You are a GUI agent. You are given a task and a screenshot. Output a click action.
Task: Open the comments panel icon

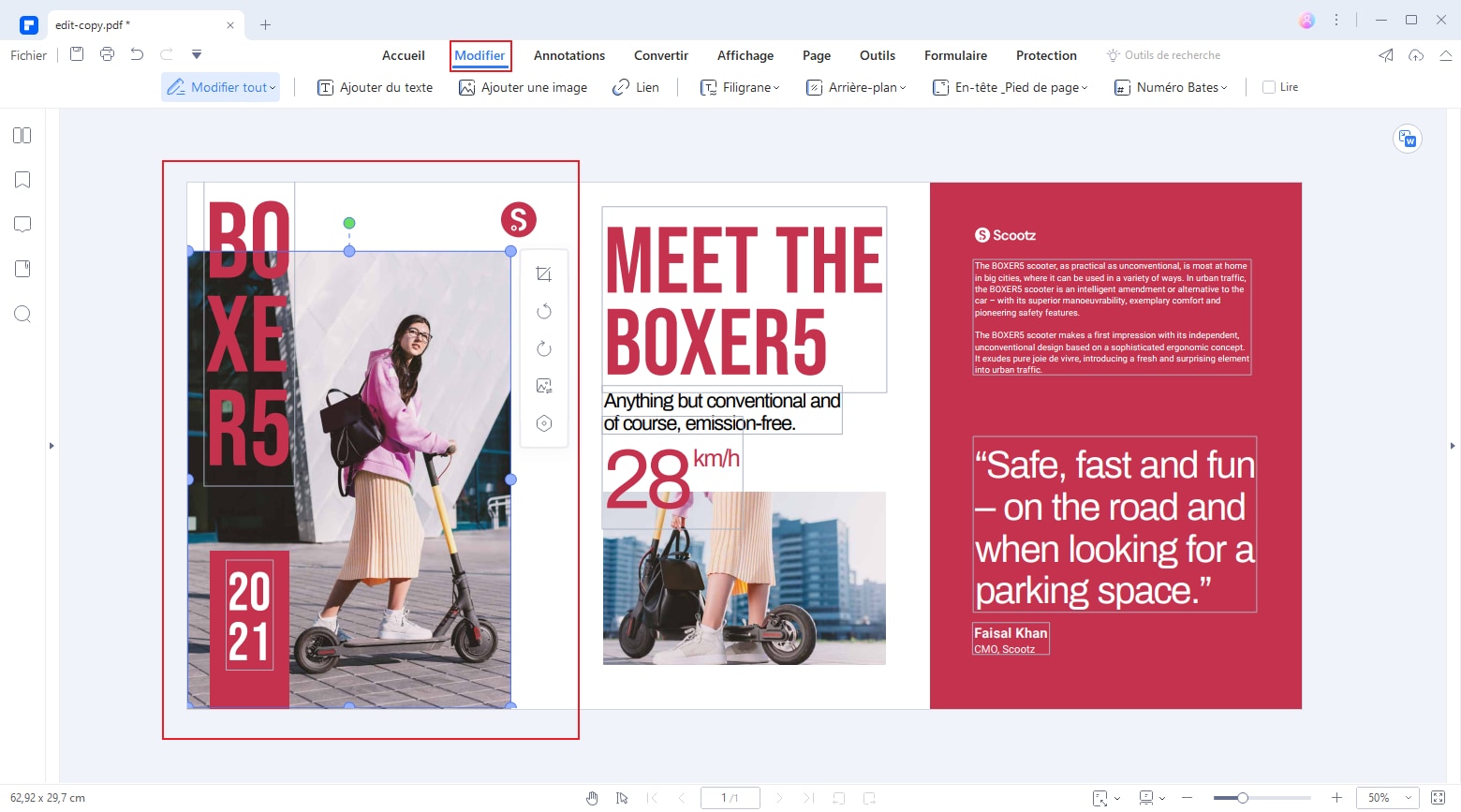pos(22,225)
